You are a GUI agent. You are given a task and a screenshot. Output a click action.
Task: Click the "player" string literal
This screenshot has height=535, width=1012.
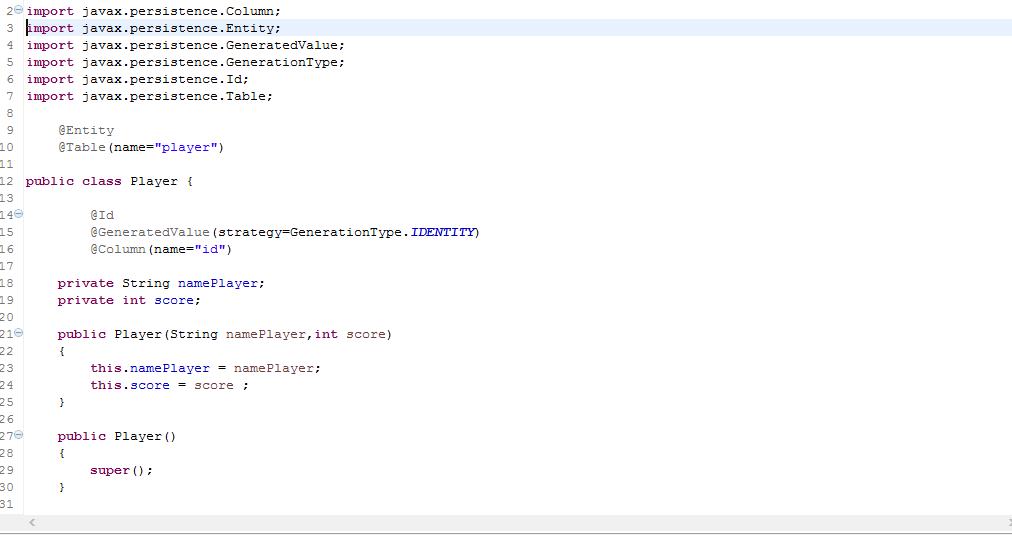click(x=186, y=147)
